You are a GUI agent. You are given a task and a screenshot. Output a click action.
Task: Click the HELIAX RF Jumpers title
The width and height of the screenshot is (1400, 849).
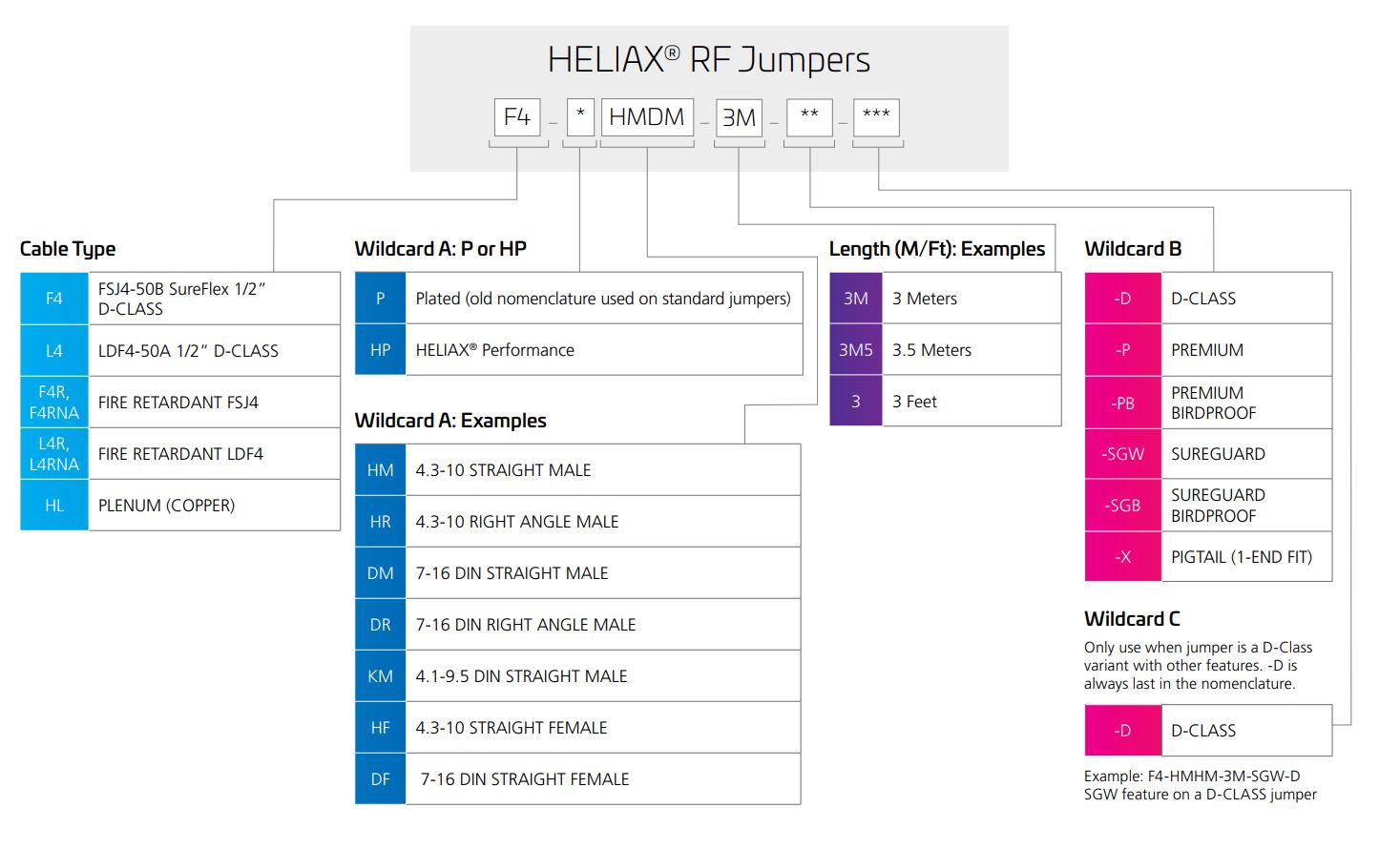point(709,60)
